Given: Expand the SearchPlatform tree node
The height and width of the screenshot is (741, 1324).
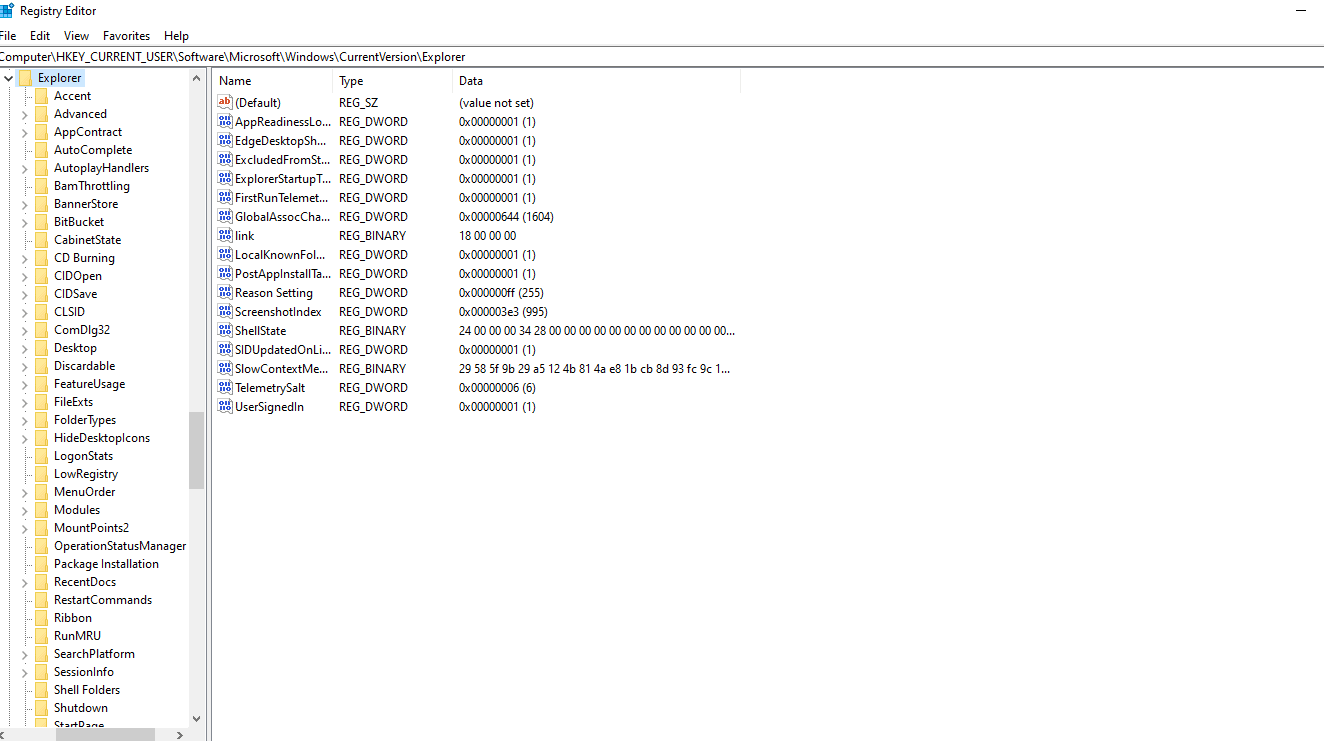Looking at the screenshot, I should click(25, 654).
